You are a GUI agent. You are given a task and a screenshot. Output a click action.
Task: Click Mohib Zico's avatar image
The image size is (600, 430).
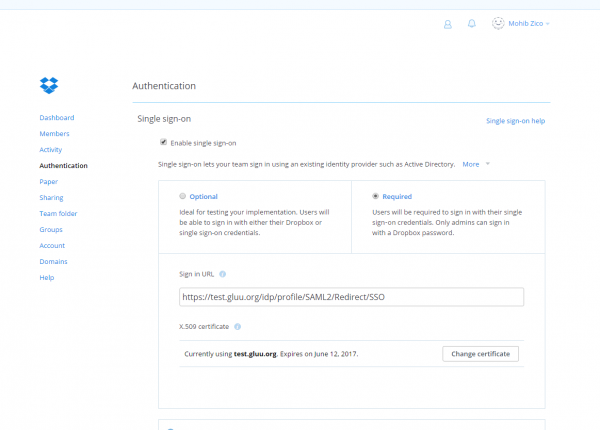point(499,22)
